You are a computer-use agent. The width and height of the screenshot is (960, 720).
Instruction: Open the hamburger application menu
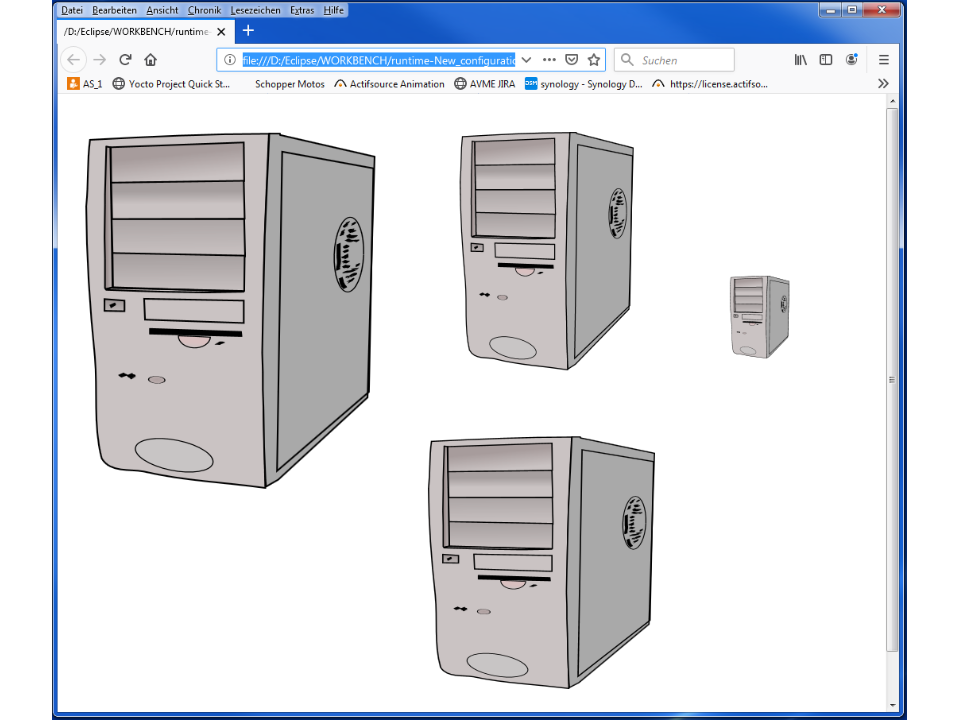(x=883, y=60)
